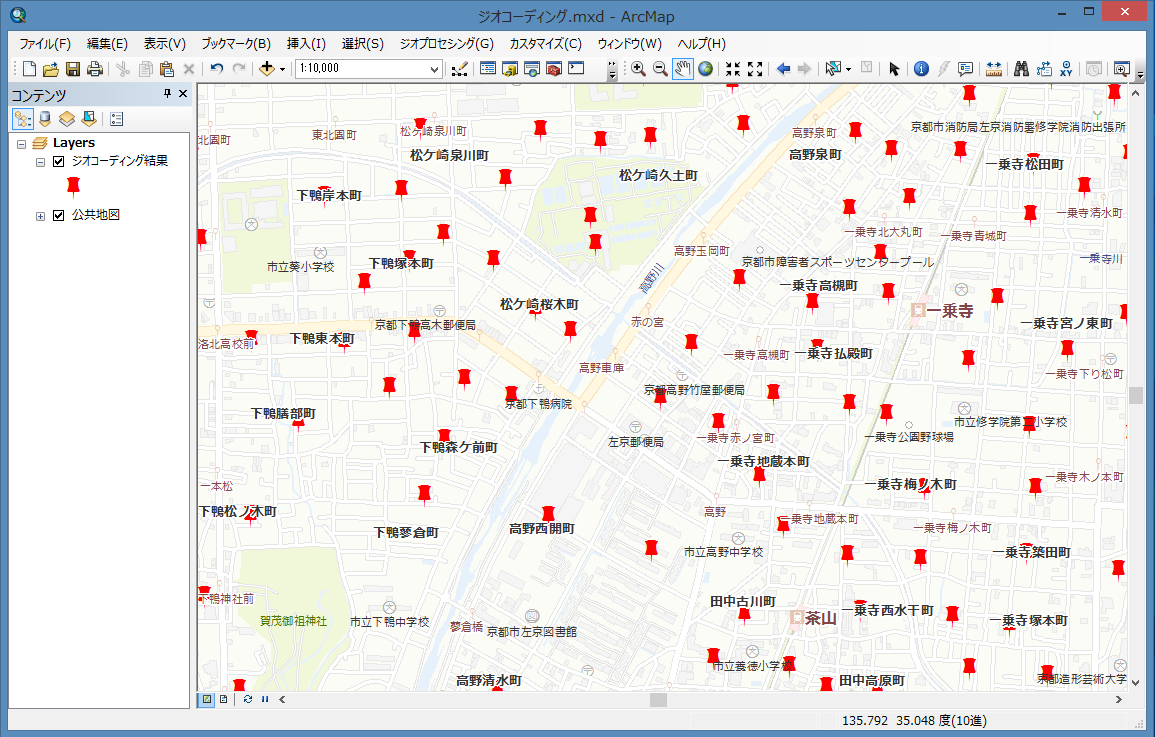
Task: Select the Pan tool
Action: tap(683, 68)
